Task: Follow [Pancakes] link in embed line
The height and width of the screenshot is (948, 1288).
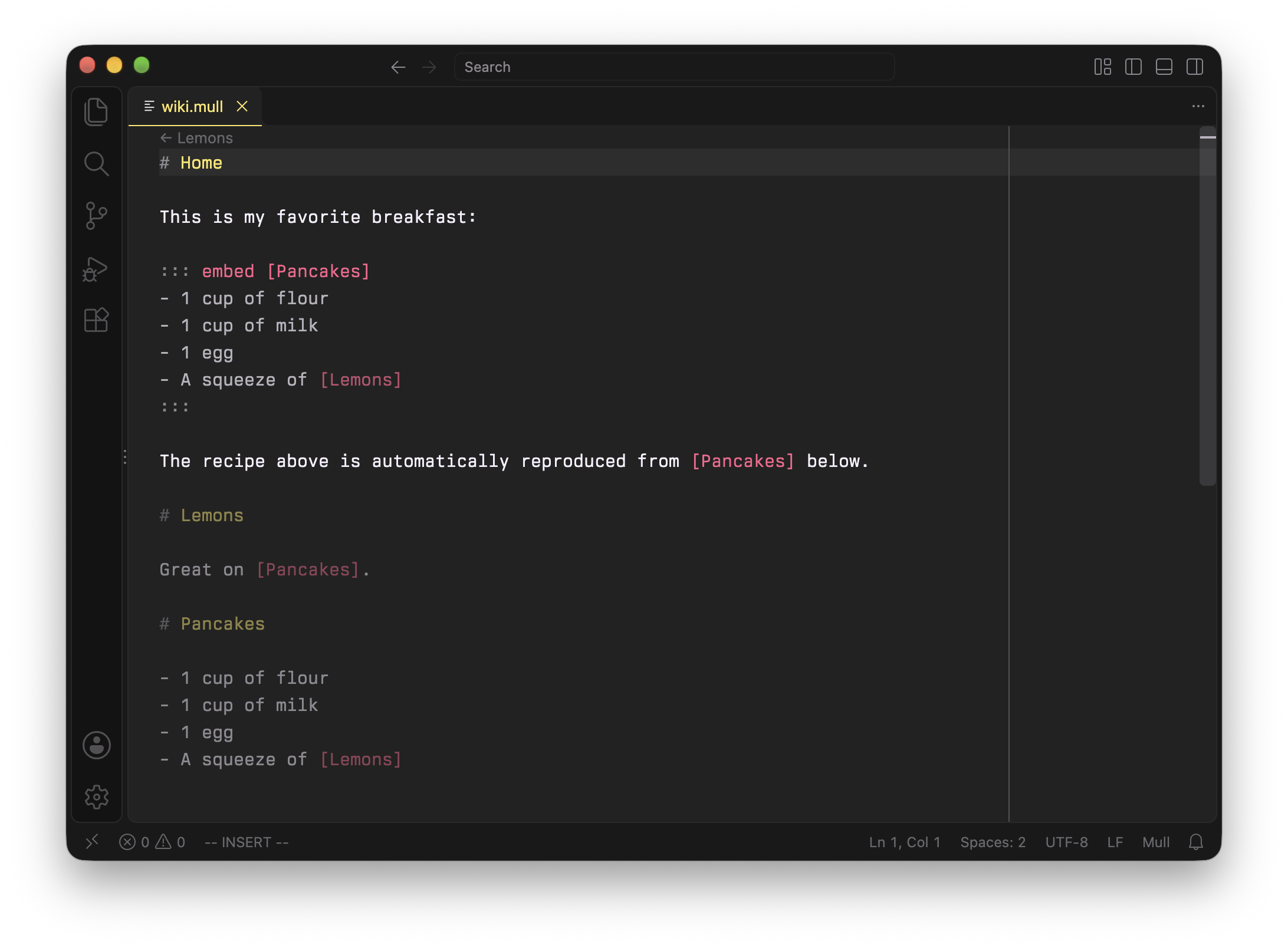Action: 318,271
